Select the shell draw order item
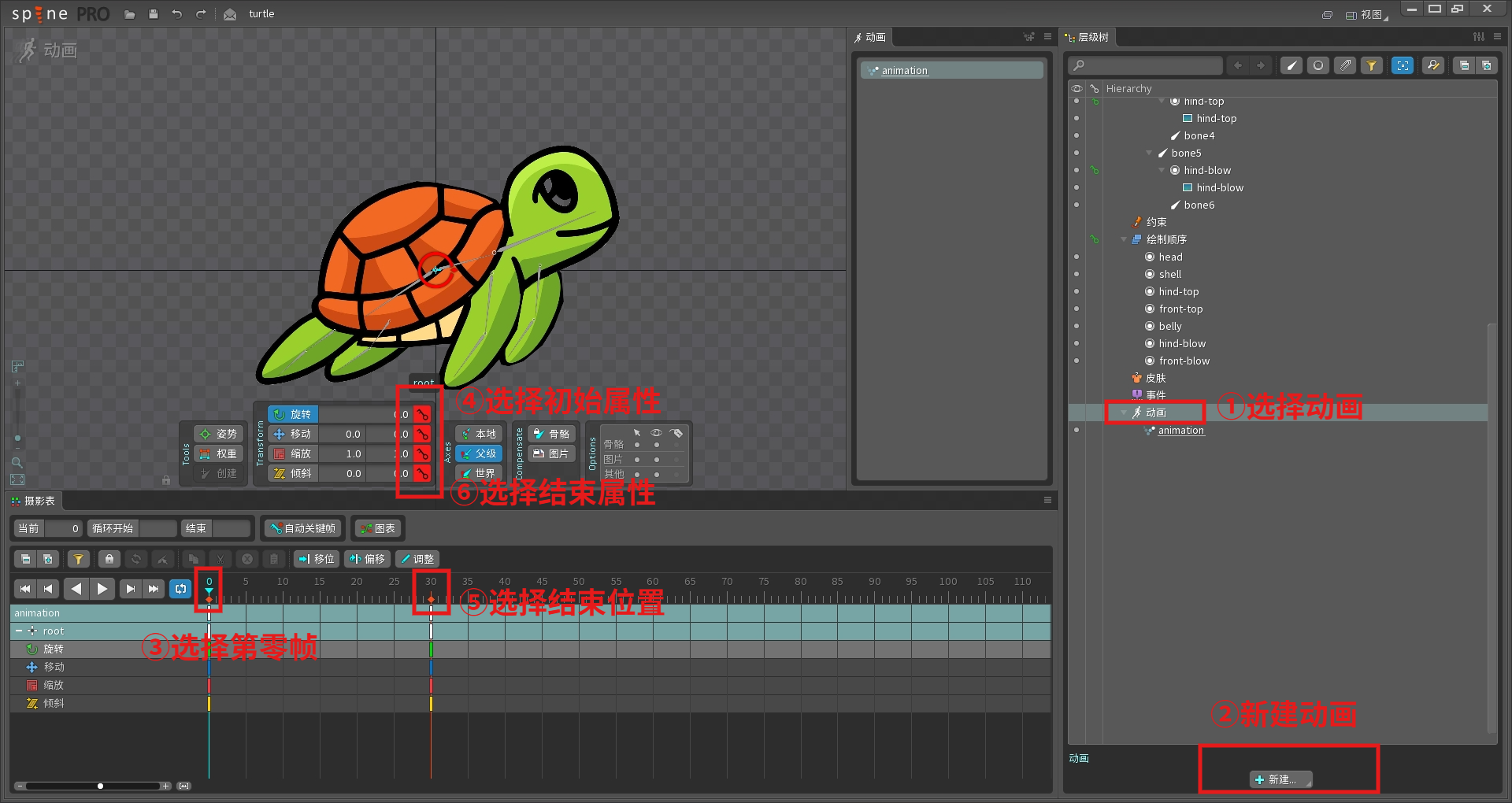 point(1169,275)
